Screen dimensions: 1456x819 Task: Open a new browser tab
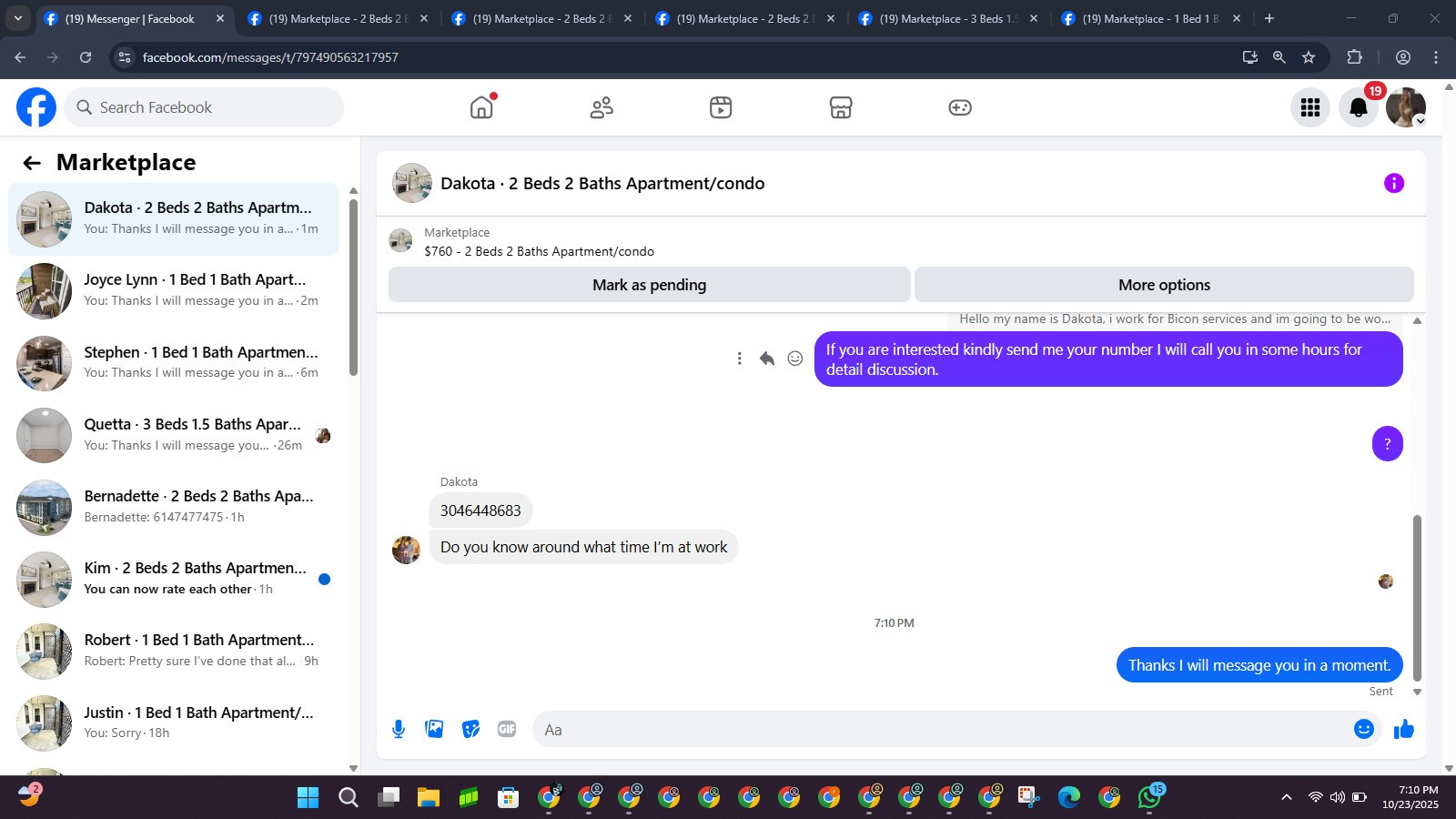[1269, 18]
